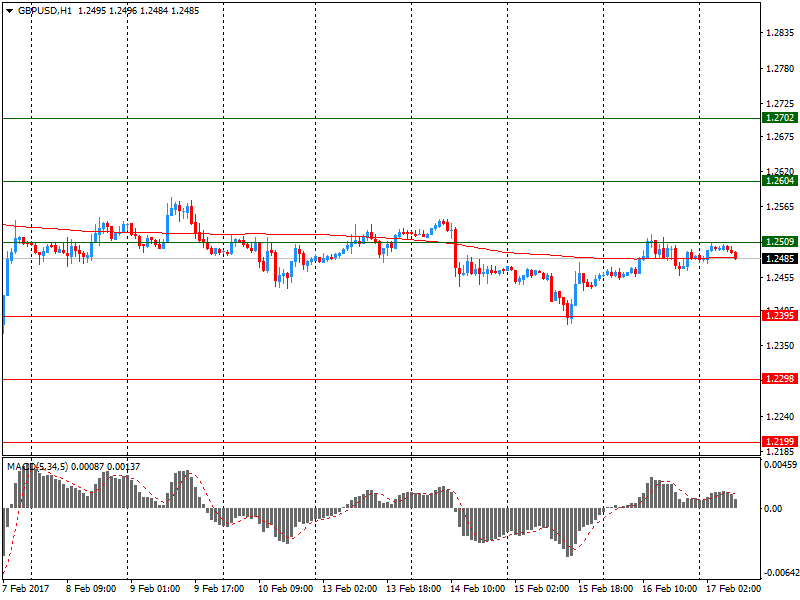The width and height of the screenshot is (800, 600).
Task: Select the MACD scale value -0.00642
Action: click(781, 573)
